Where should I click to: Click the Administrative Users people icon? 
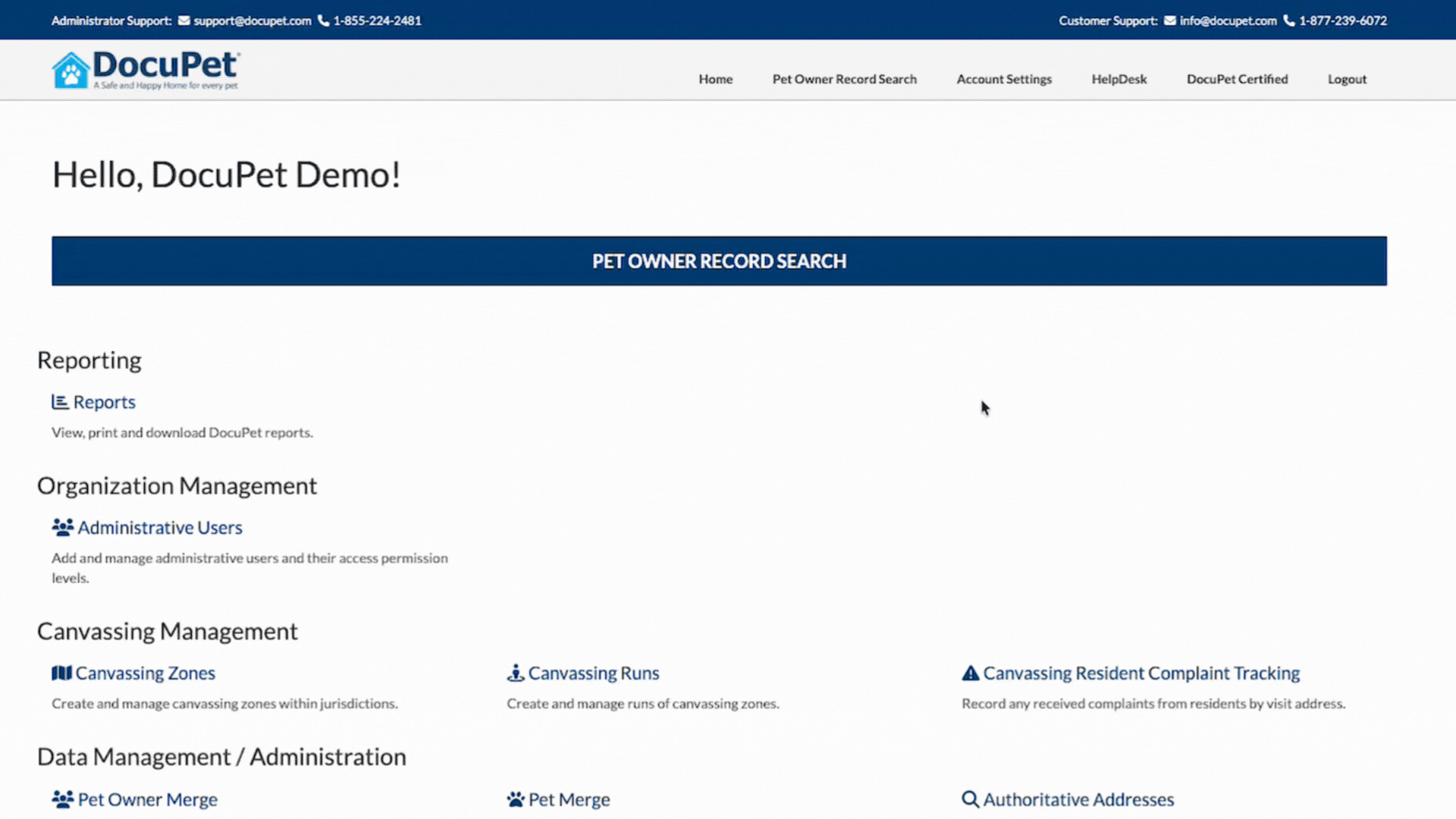click(x=62, y=527)
